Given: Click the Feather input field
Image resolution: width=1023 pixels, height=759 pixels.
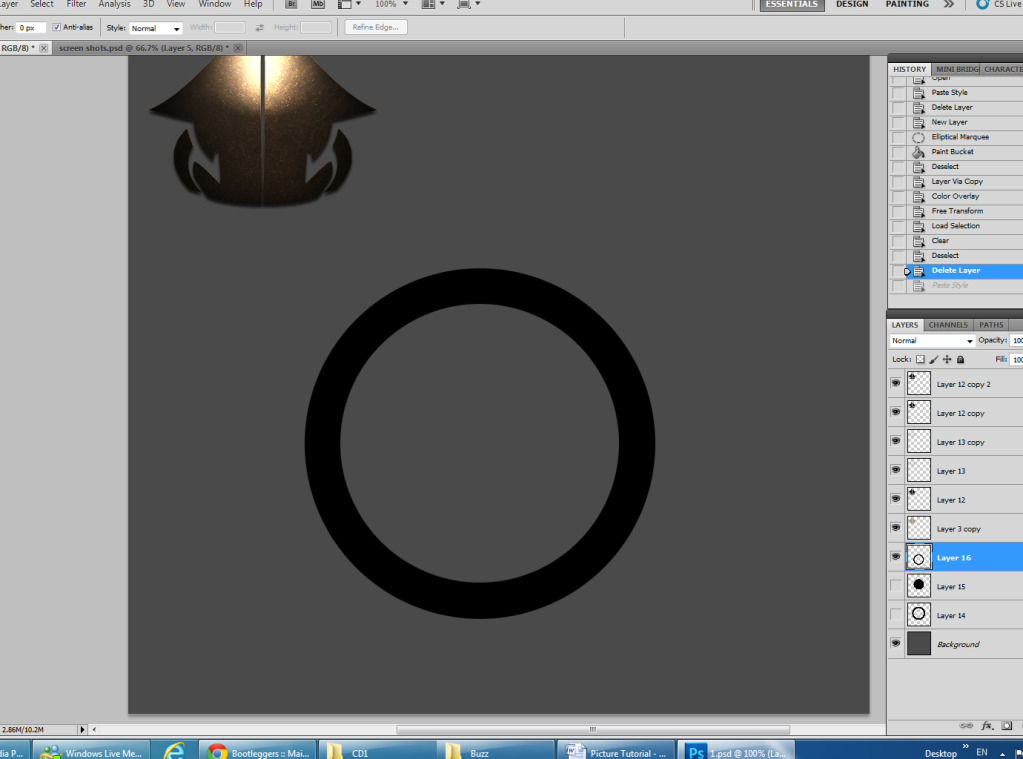Looking at the screenshot, I should tap(31, 28).
